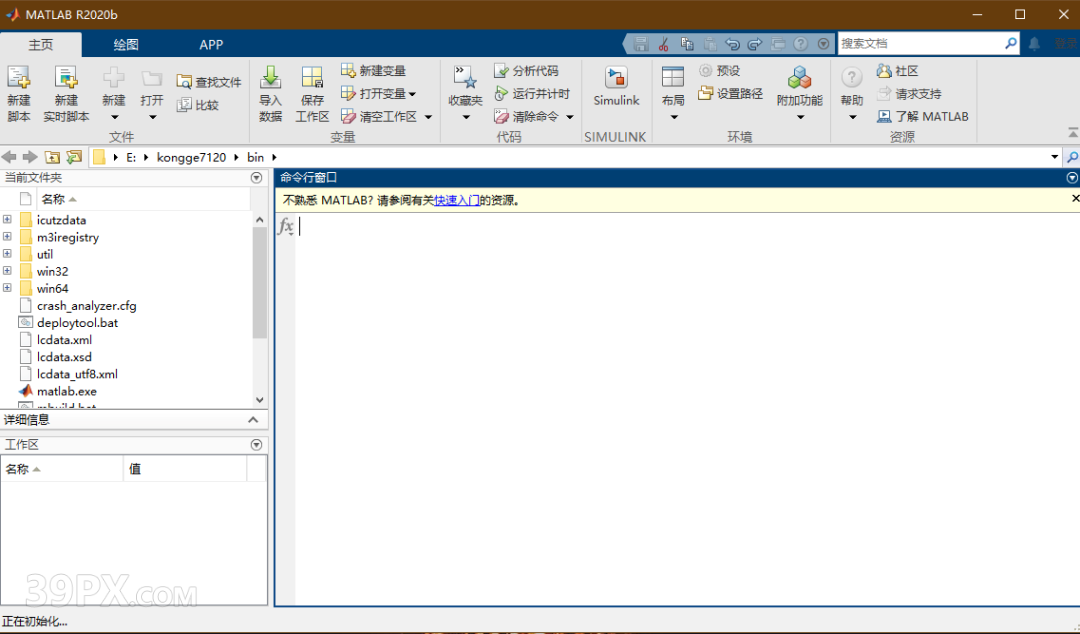Viewport: 1080px width, 634px height.
Task: Click the 快速入门 (Getting Started) link
Action: tap(457, 201)
